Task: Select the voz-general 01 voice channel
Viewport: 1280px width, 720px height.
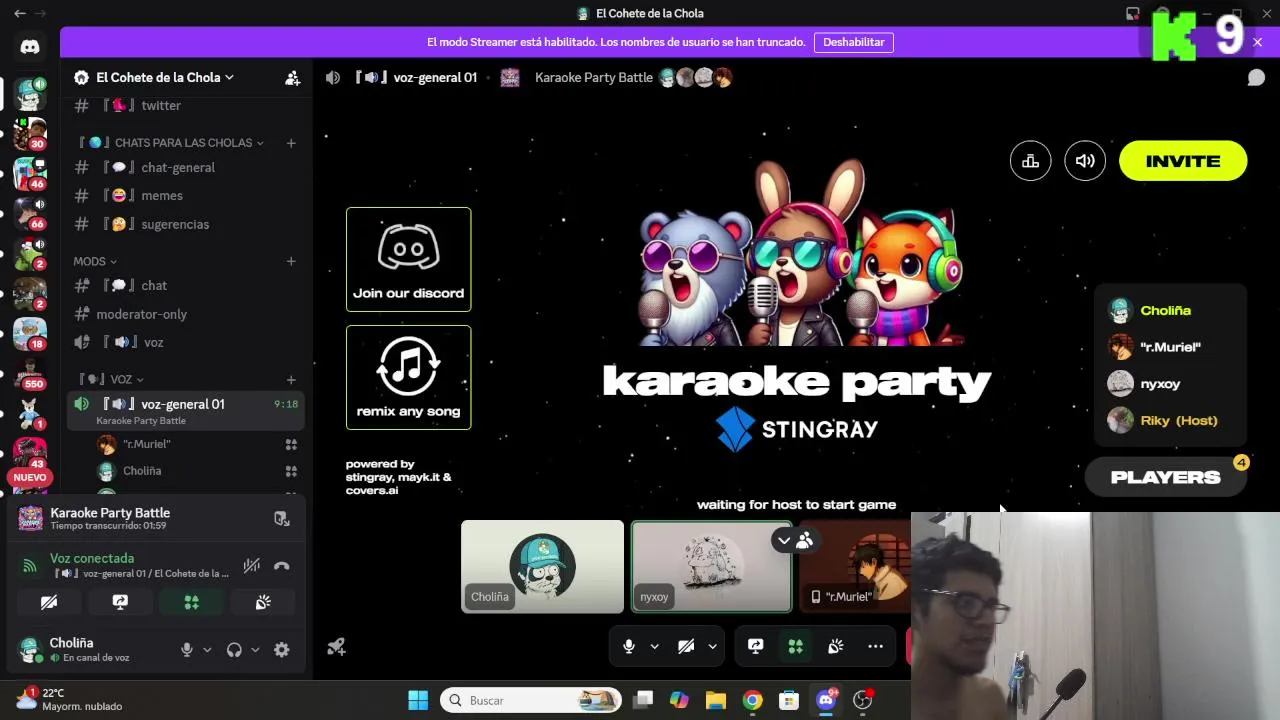Action: click(187, 410)
